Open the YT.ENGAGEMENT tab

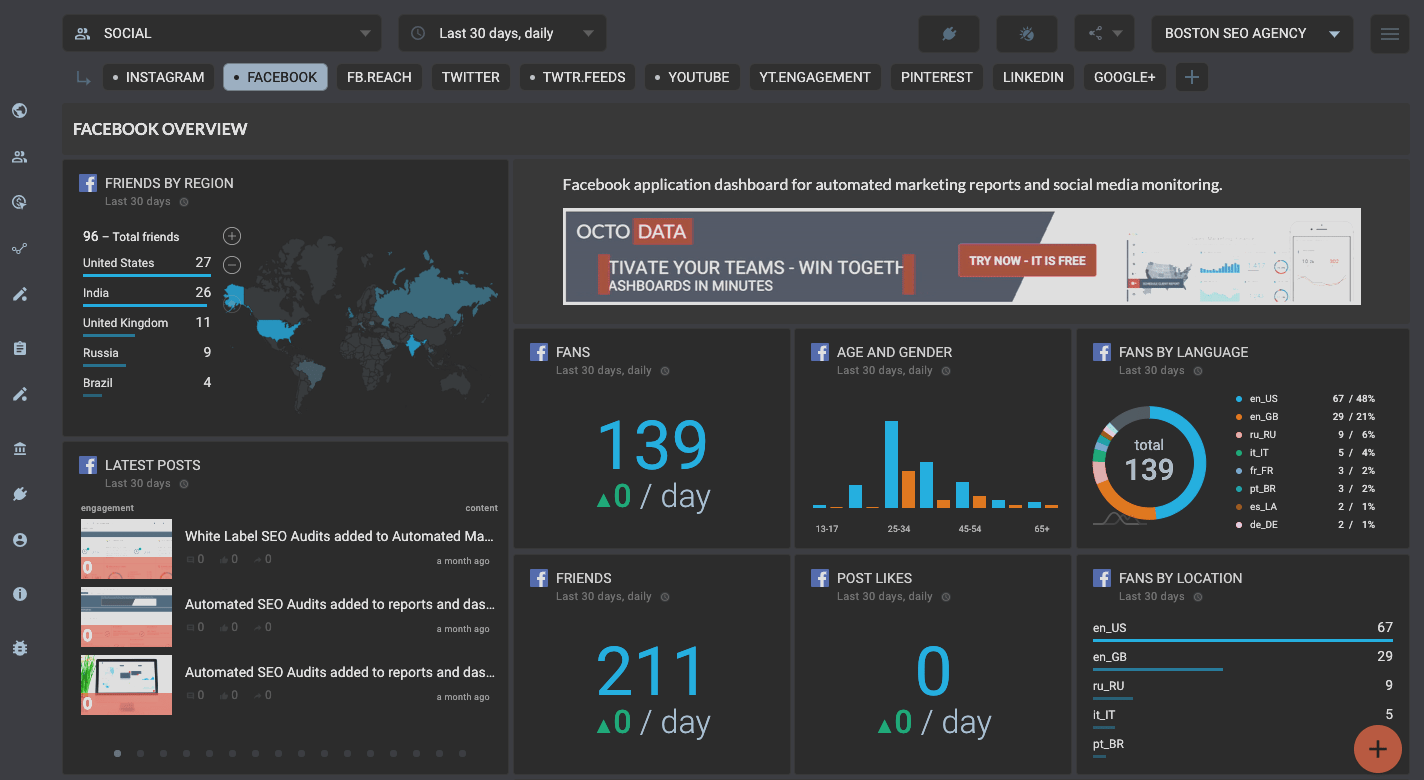(815, 77)
